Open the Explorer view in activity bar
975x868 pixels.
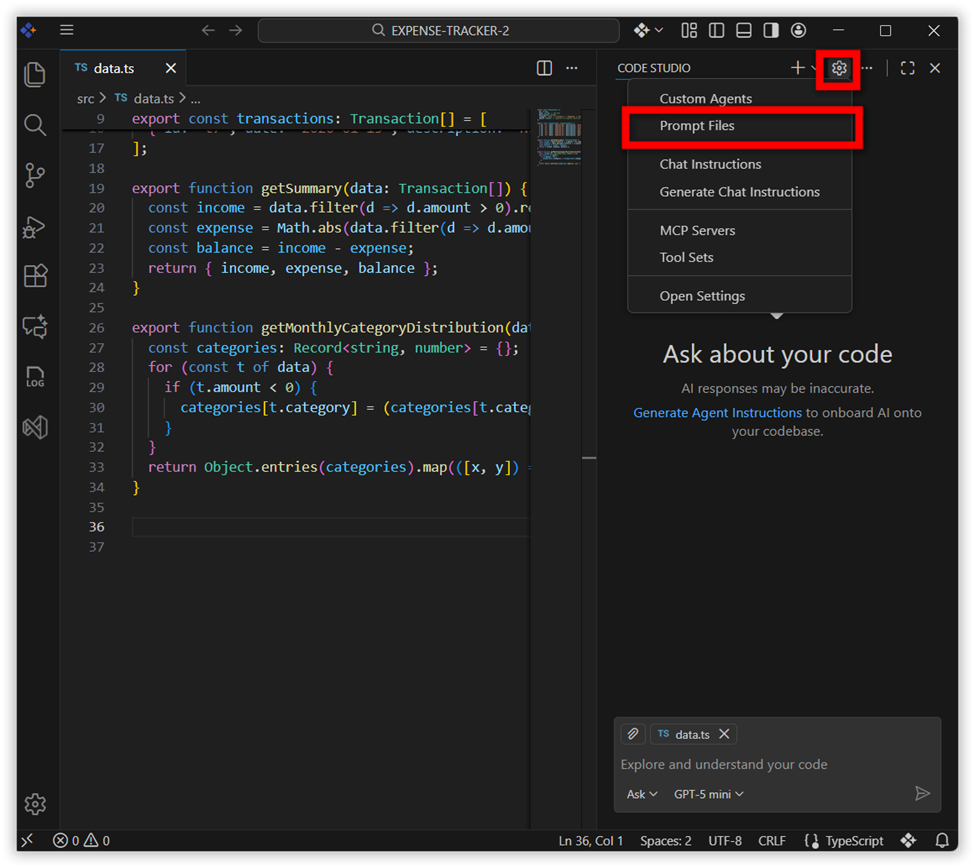coord(35,75)
